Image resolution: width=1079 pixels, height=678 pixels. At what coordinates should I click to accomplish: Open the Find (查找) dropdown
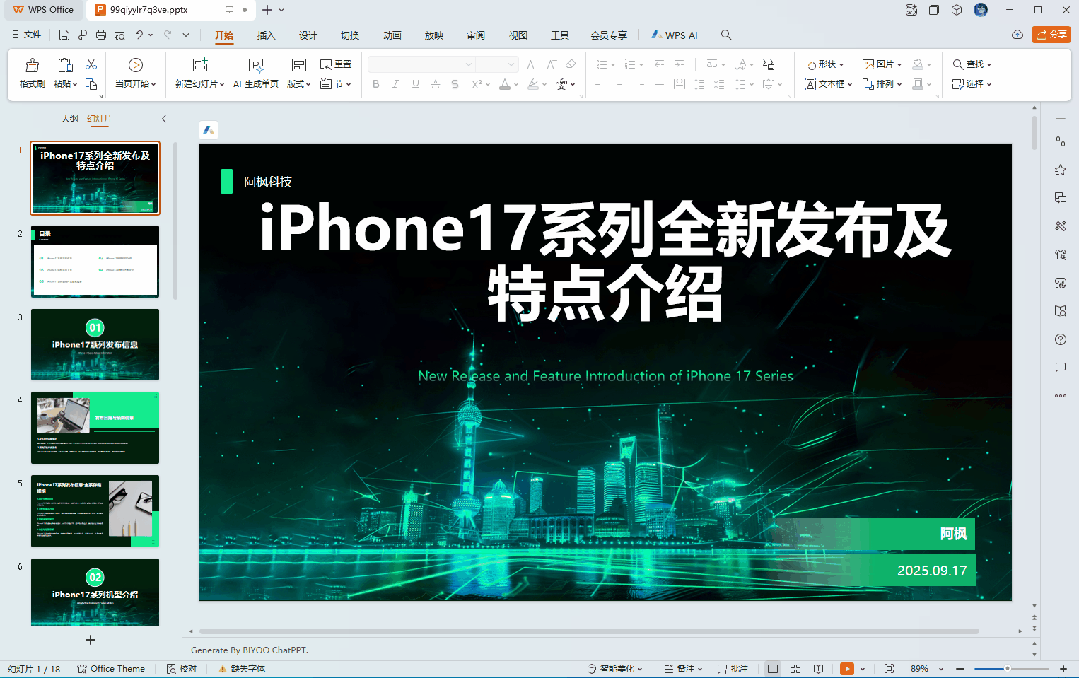point(972,64)
